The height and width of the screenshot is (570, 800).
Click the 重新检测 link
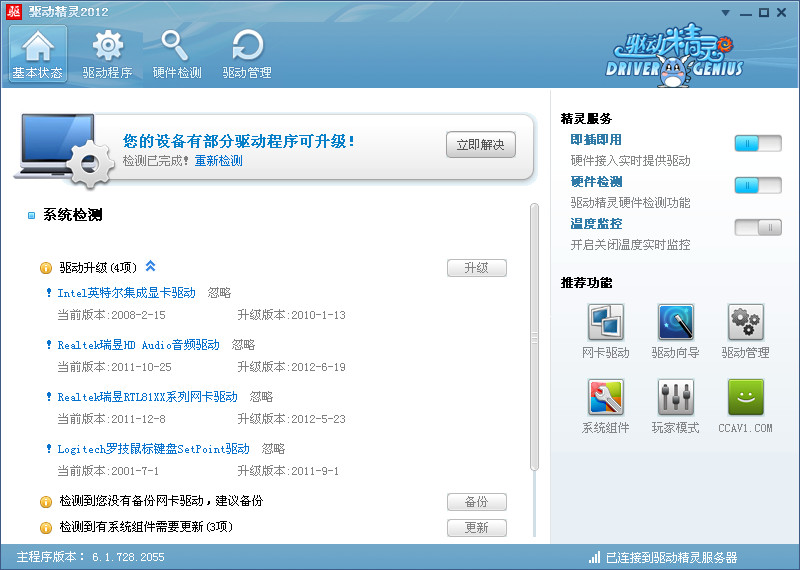coord(218,161)
